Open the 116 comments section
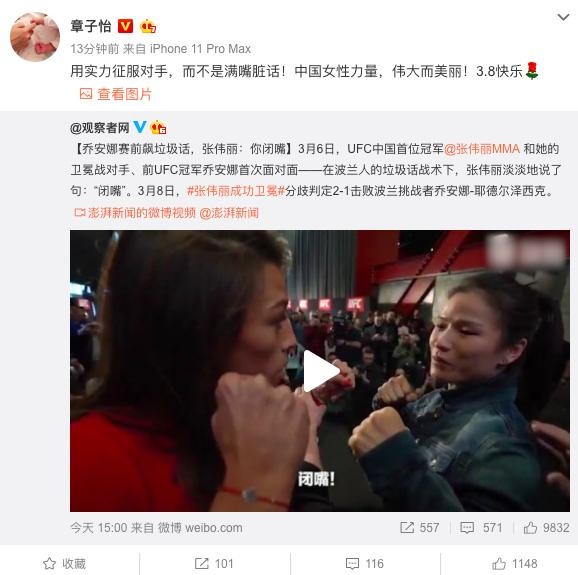 pos(365,564)
